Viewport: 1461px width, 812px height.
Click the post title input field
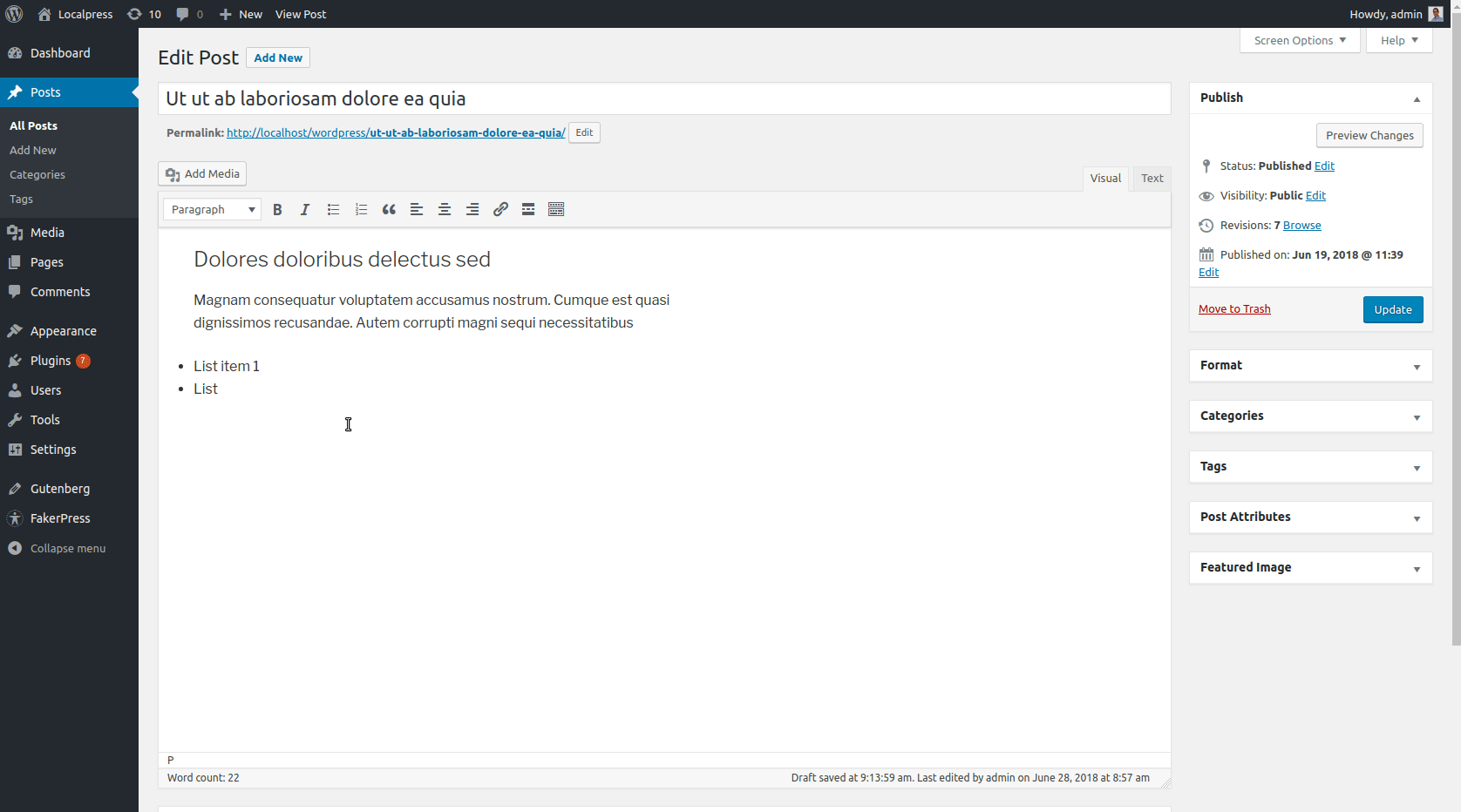(x=664, y=98)
